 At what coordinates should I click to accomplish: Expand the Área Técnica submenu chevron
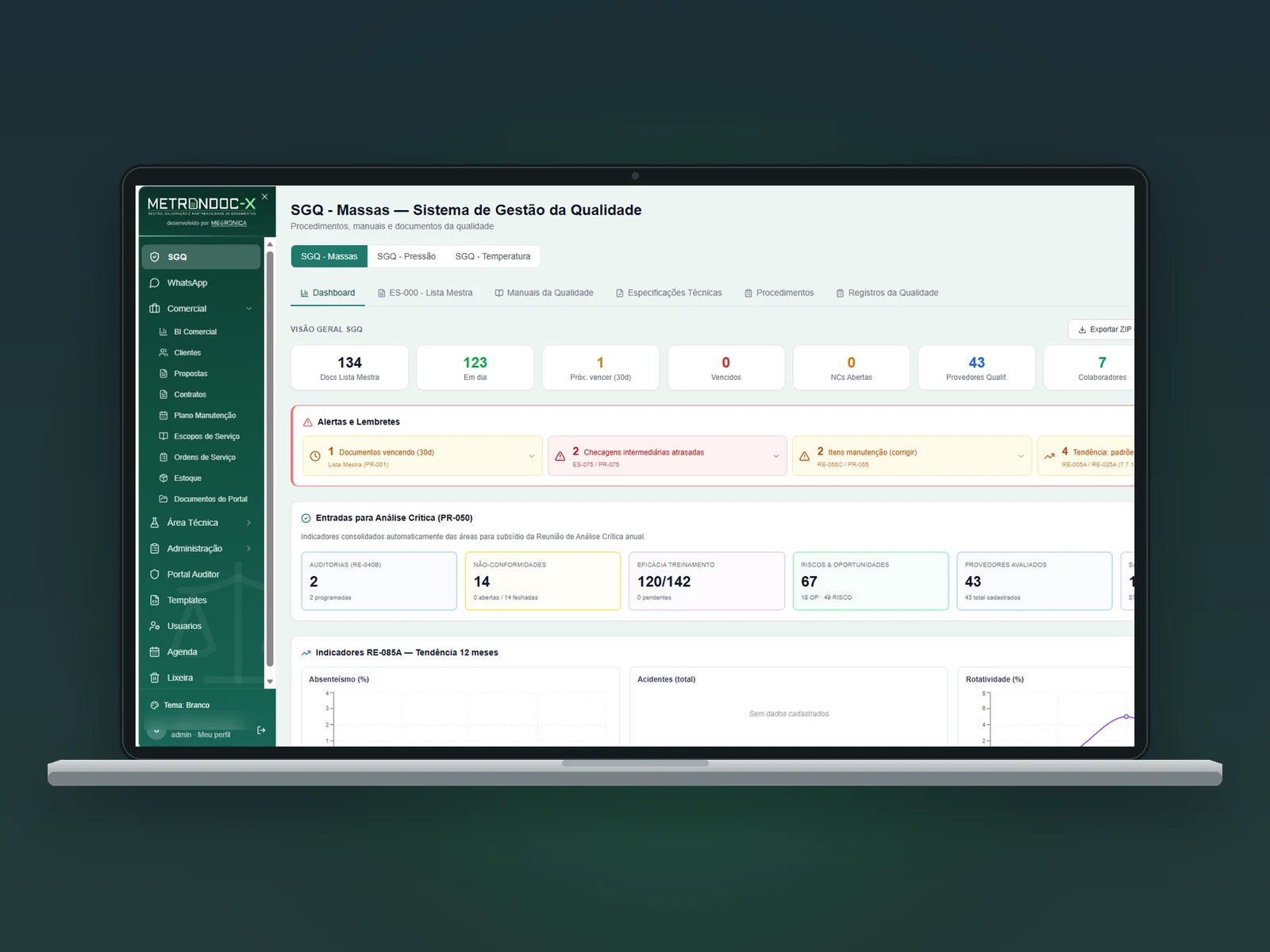pyautogui.click(x=248, y=523)
